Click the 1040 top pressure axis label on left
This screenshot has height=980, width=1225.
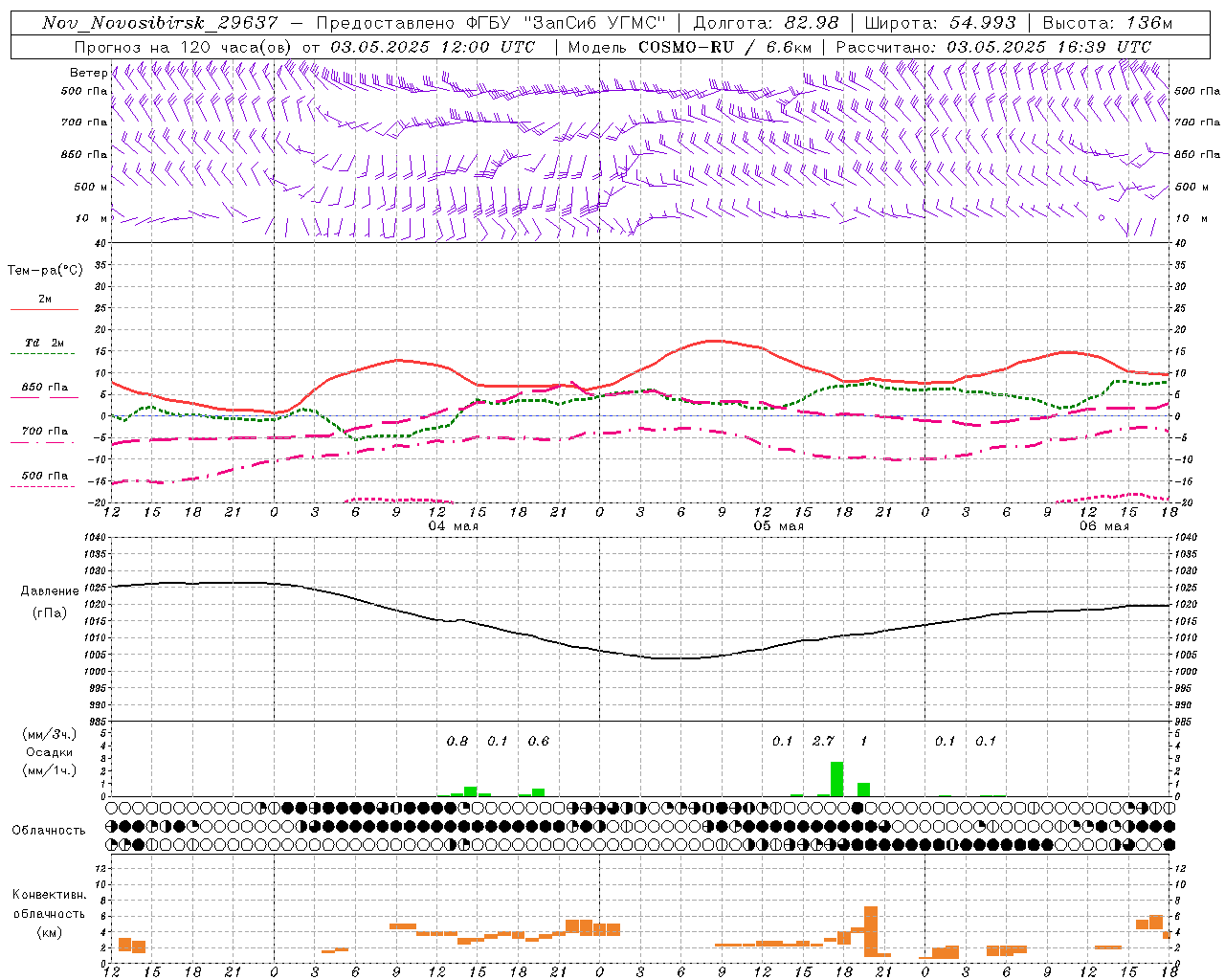coord(94,538)
